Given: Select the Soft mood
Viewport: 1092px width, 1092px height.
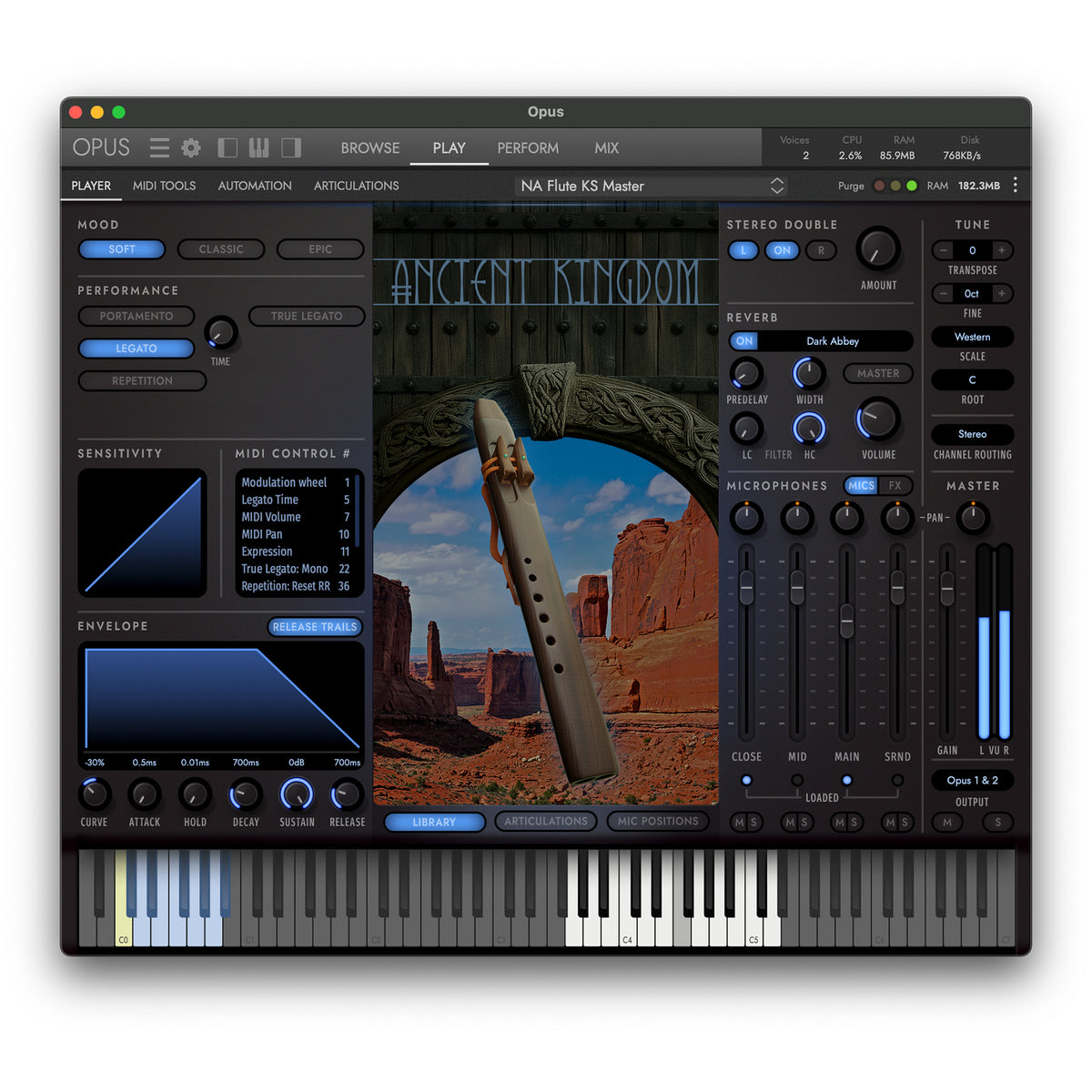Looking at the screenshot, I should pyautogui.click(x=122, y=249).
